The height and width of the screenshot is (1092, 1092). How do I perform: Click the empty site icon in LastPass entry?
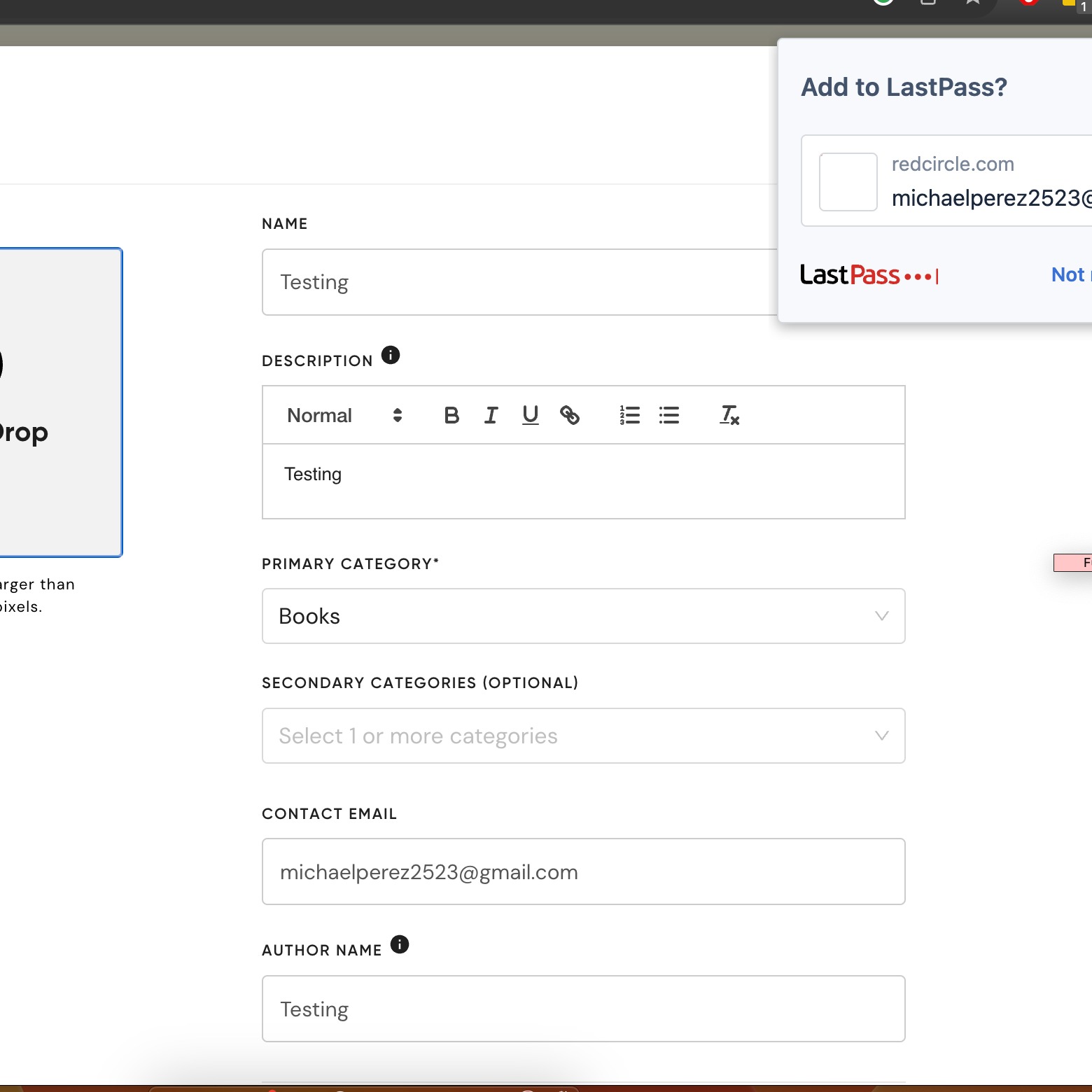(x=848, y=182)
